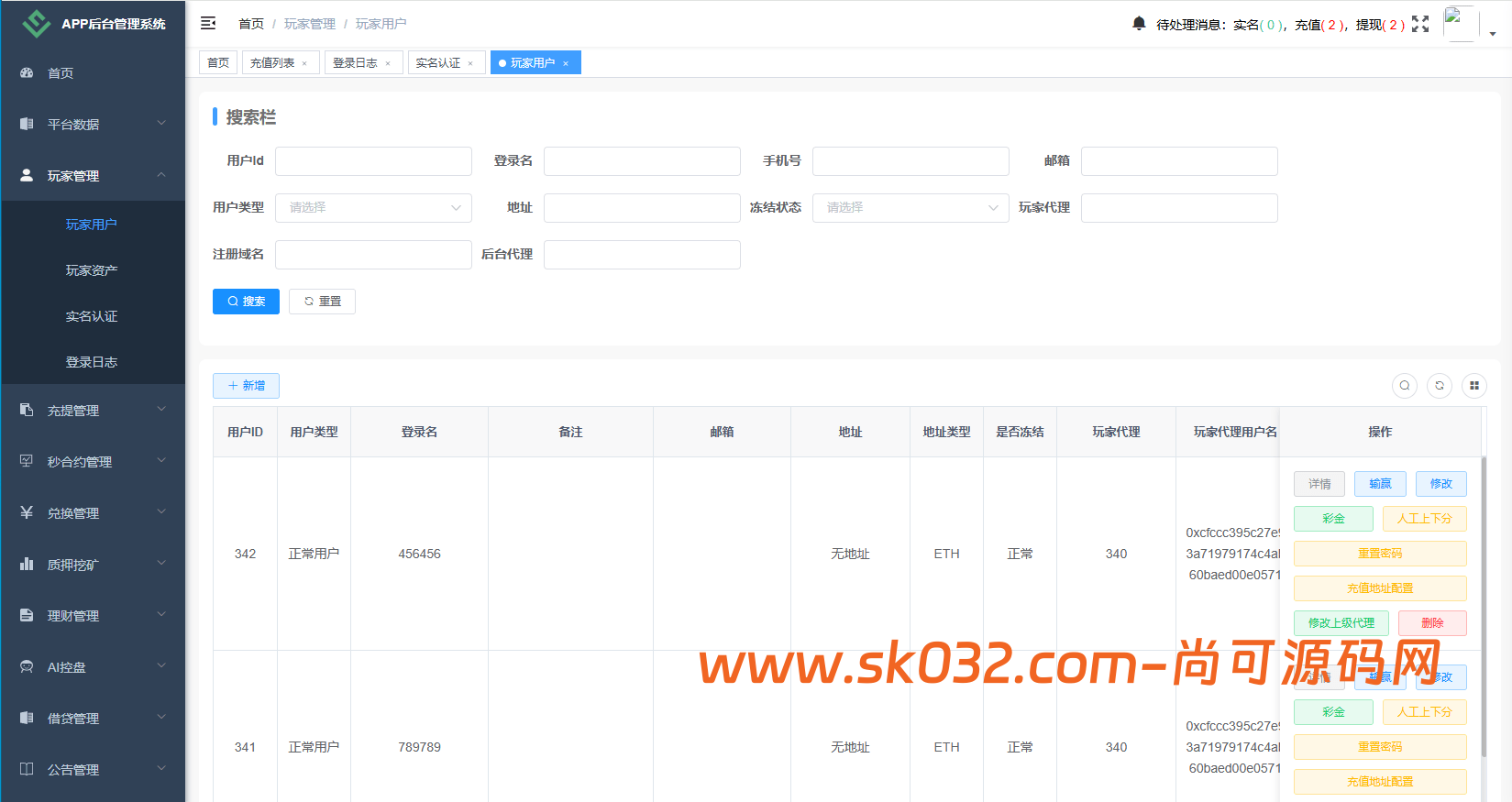The height and width of the screenshot is (802, 1512).
Task: Select 实名认证 submenu item
Action: (93, 316)
